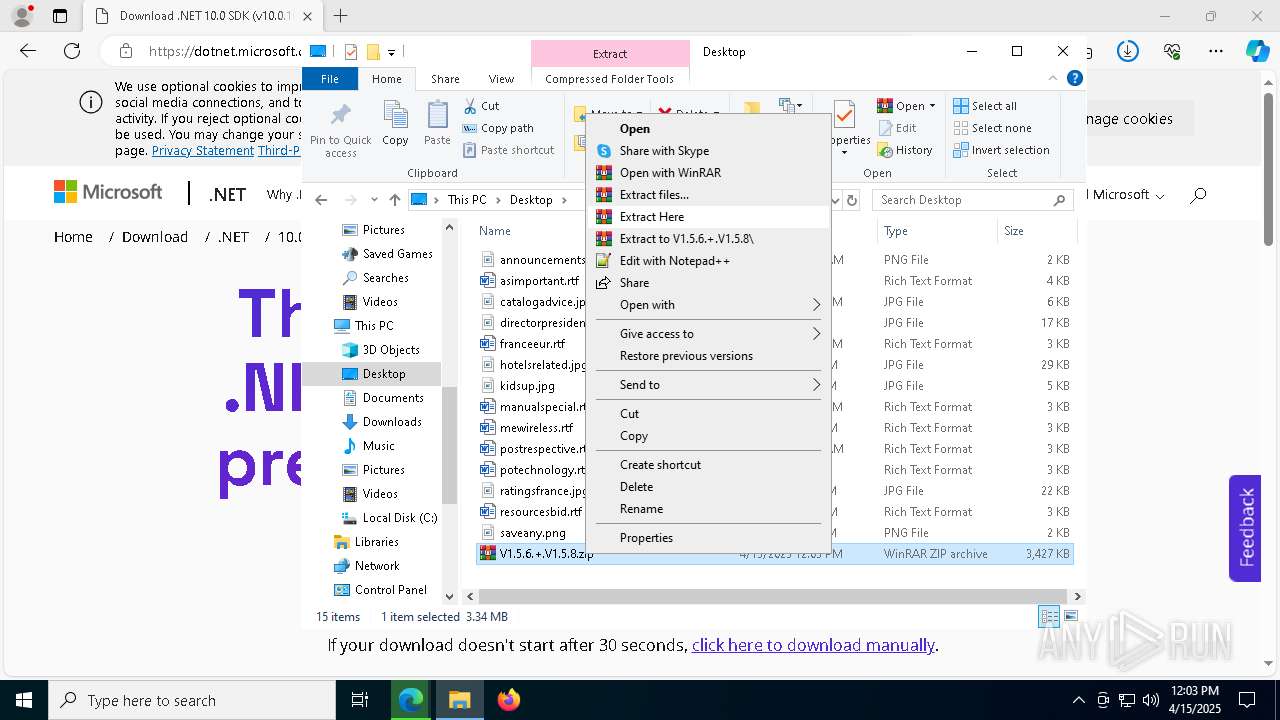Switch to the View ribbon tab
The height and width of the screenshot is (720, 1280).
click(501, 79)
